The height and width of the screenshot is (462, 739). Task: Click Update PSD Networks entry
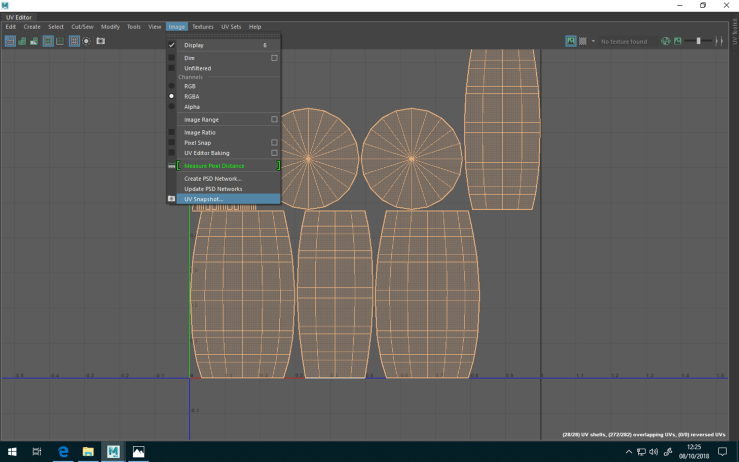coord(213,188)
